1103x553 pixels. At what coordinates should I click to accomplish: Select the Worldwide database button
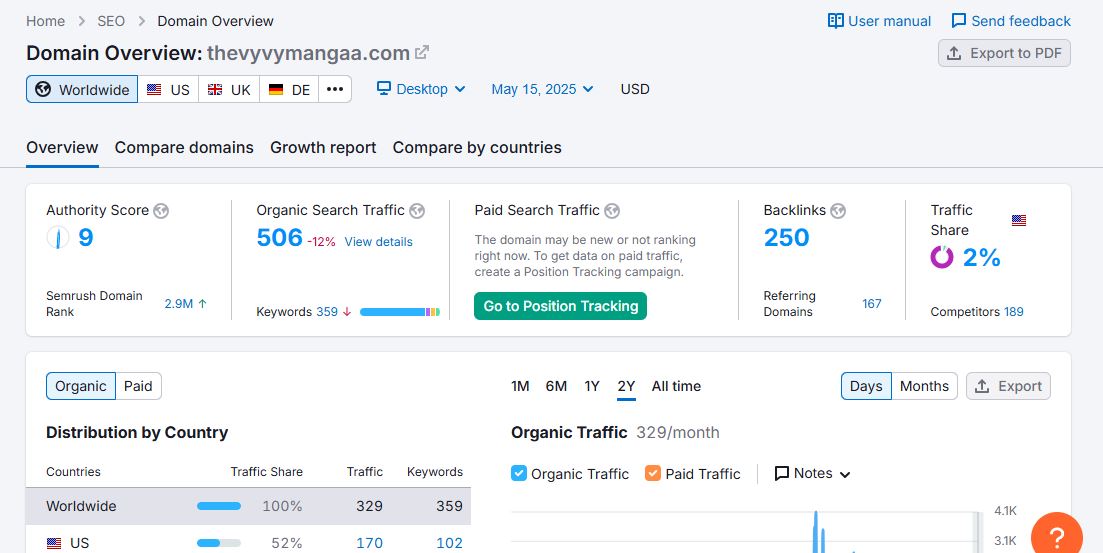(82, 89)
